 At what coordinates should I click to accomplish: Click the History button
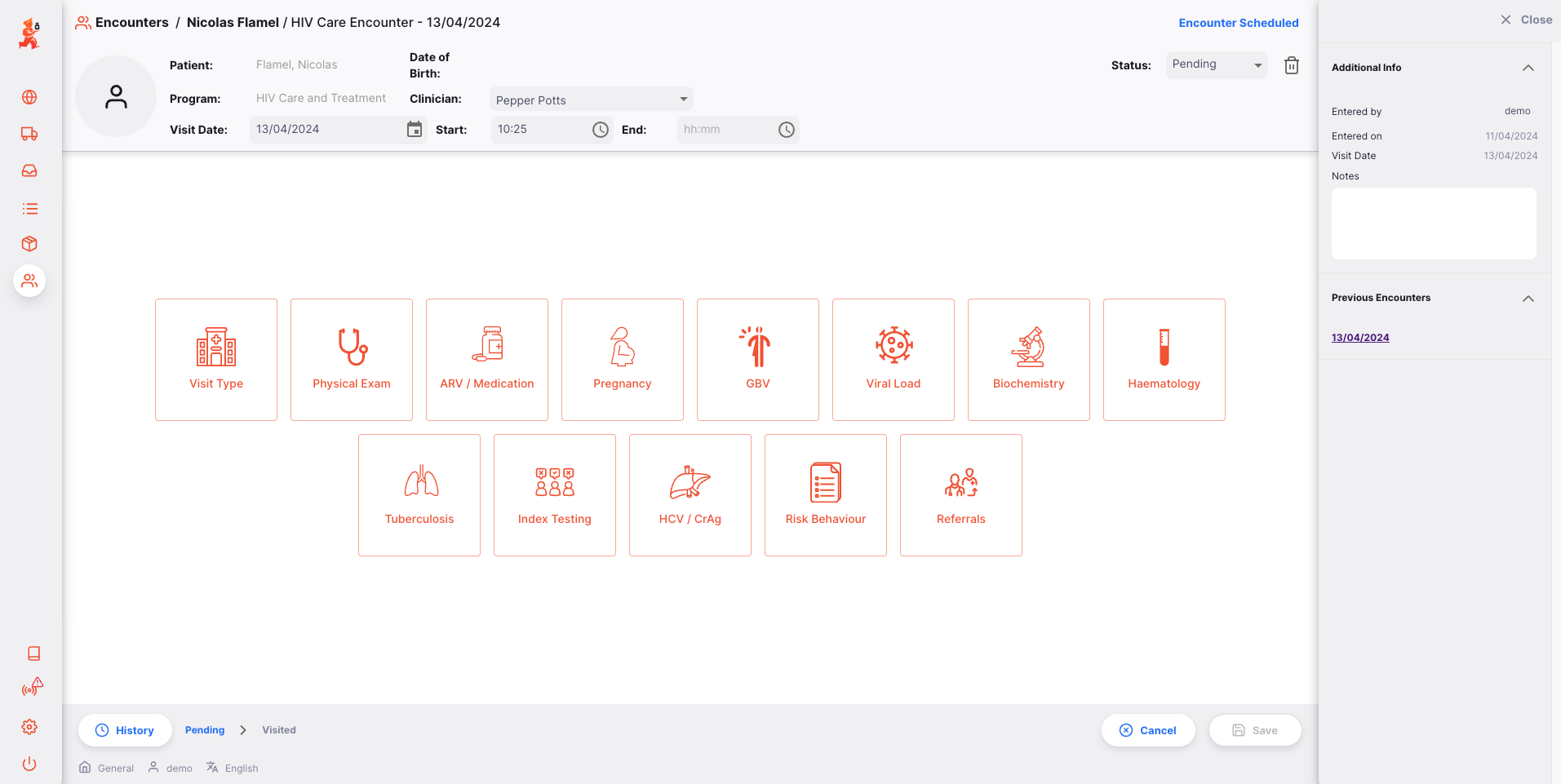coord(125,730)
